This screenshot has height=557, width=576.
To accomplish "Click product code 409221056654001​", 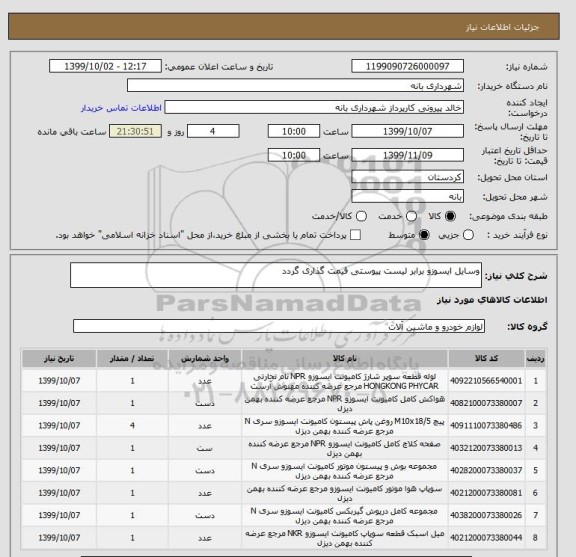I will pos(486,381).
